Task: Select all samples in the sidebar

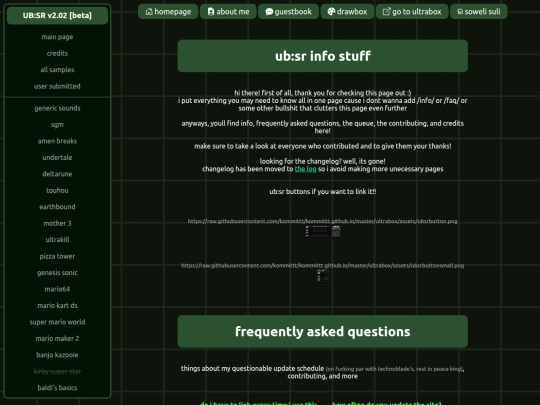Action: (57, 70)
